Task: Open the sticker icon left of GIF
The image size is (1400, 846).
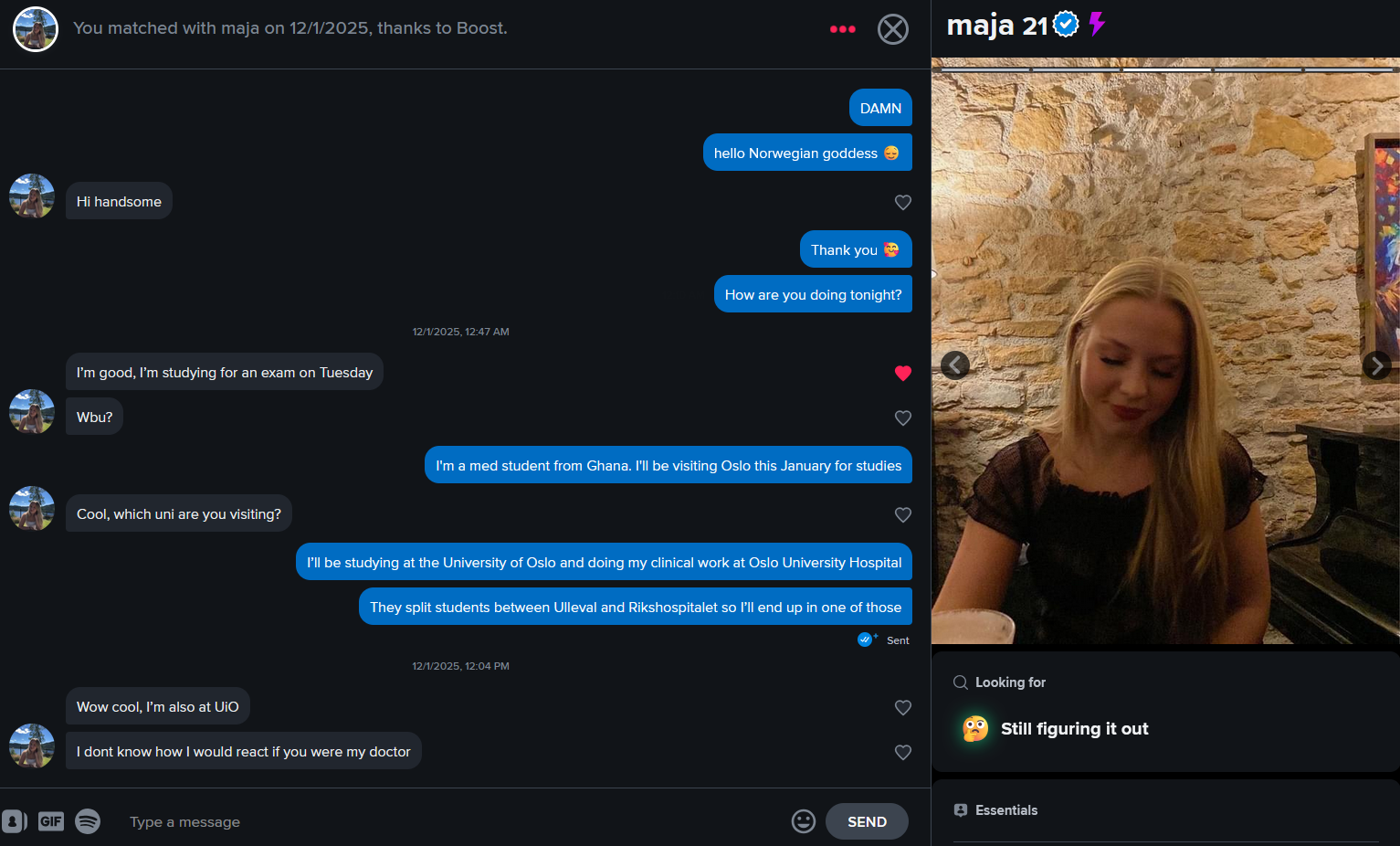Action: (14, 821)
